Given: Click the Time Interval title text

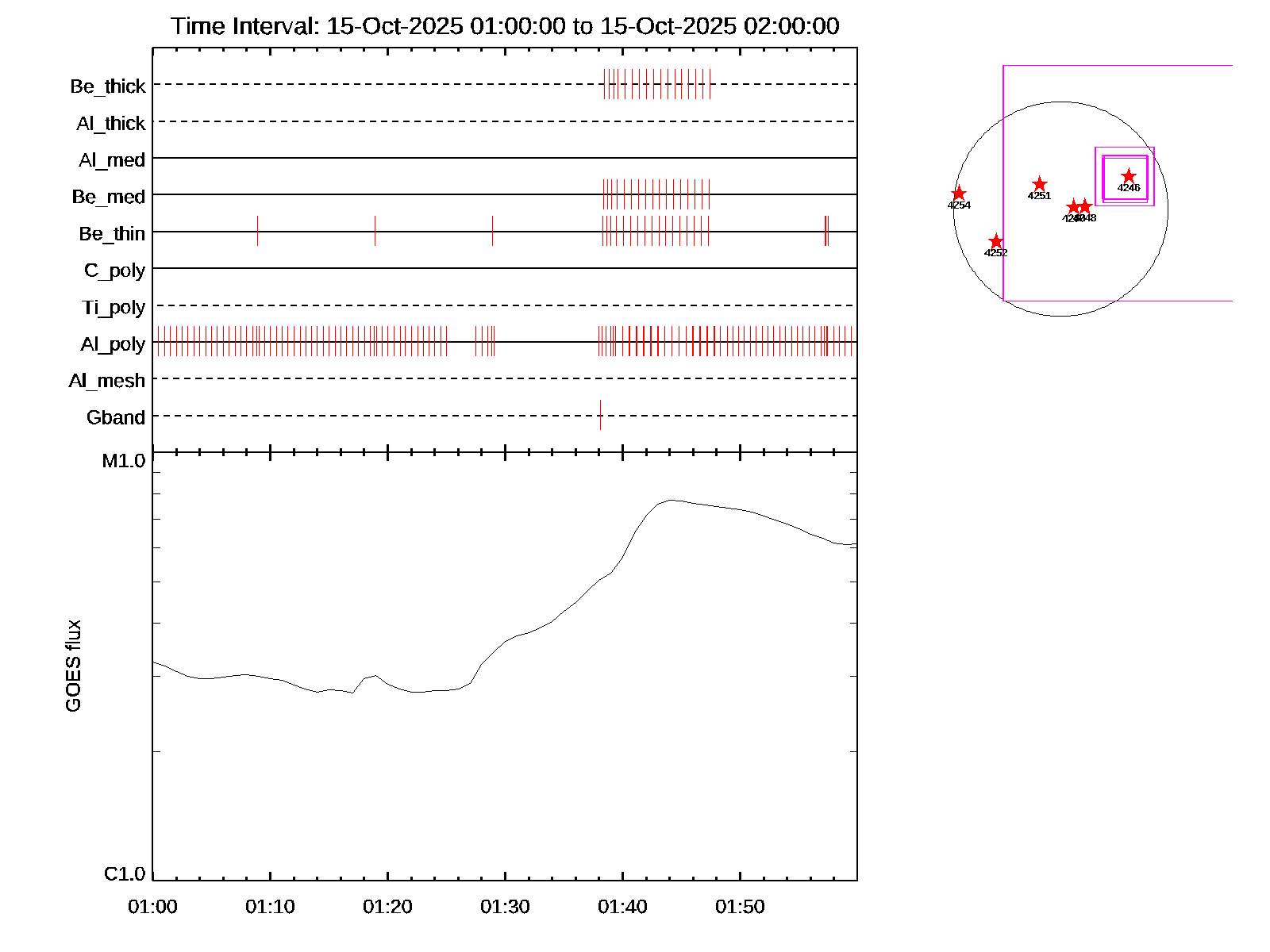Looking at the screenshot, I should click(505, 26).
